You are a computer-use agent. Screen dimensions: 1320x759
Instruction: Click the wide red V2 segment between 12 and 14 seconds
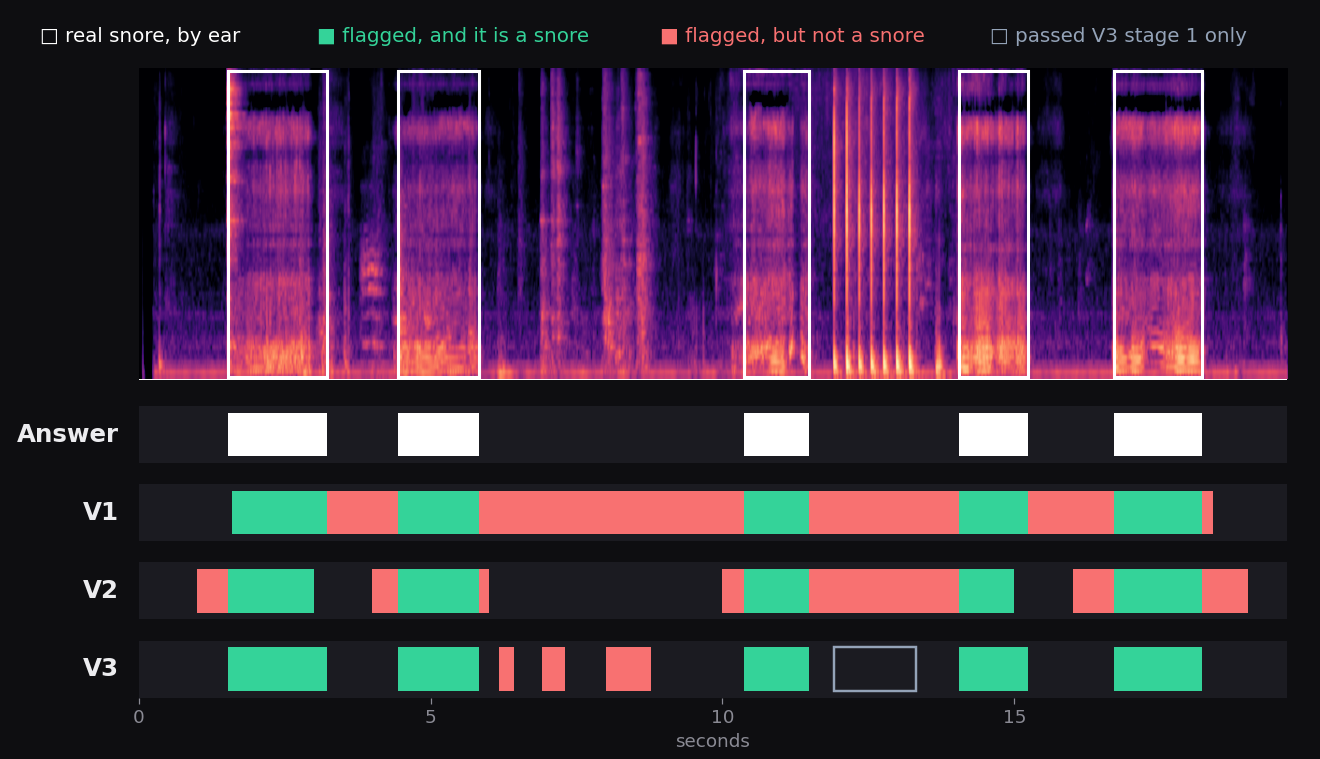pyautogui.click(x=884, y=591)
